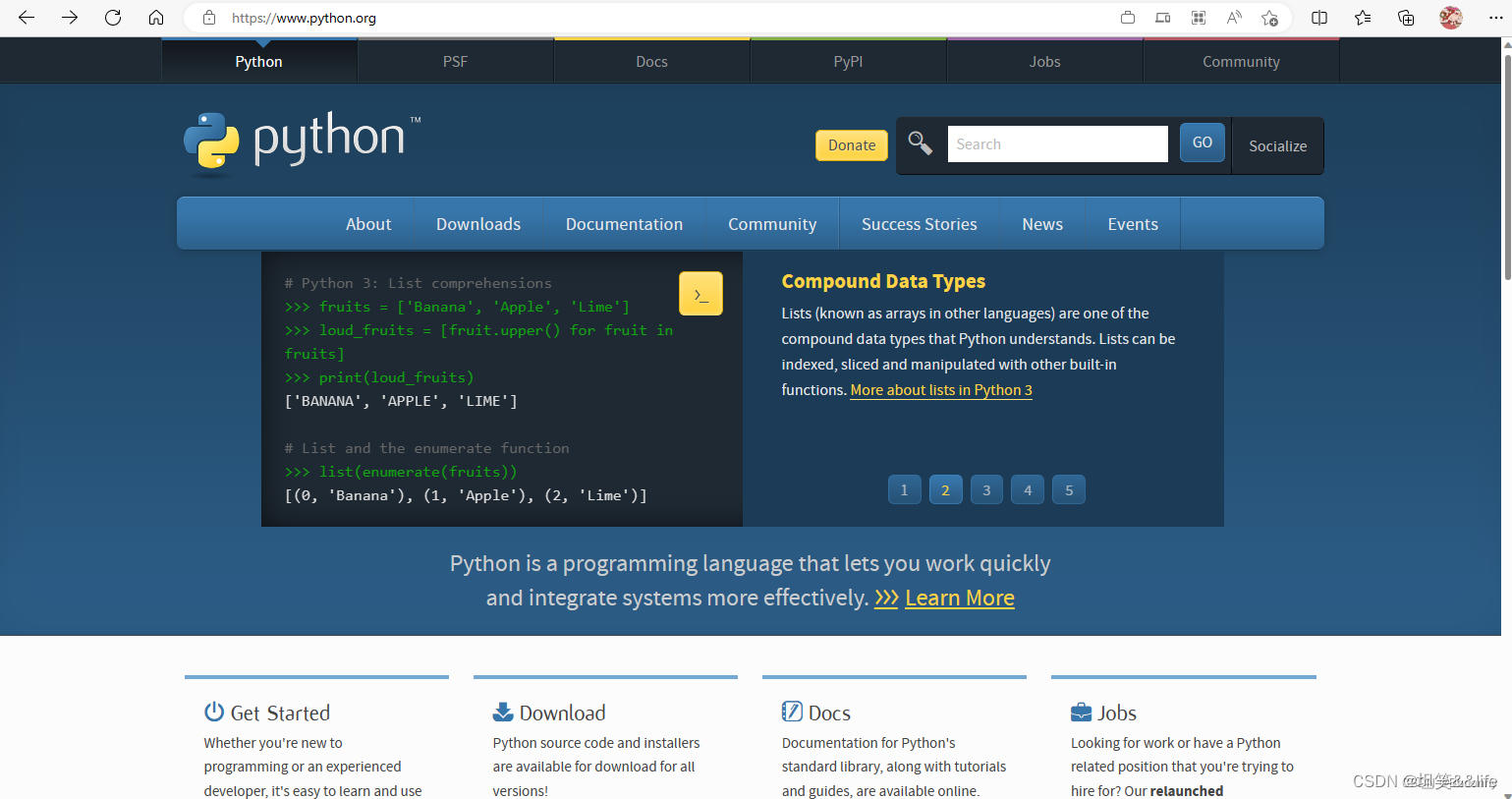Open the collections icon in toolbar
Image resolution: width=1512 pixels, height=799 pixels.
pos(1406,18)
